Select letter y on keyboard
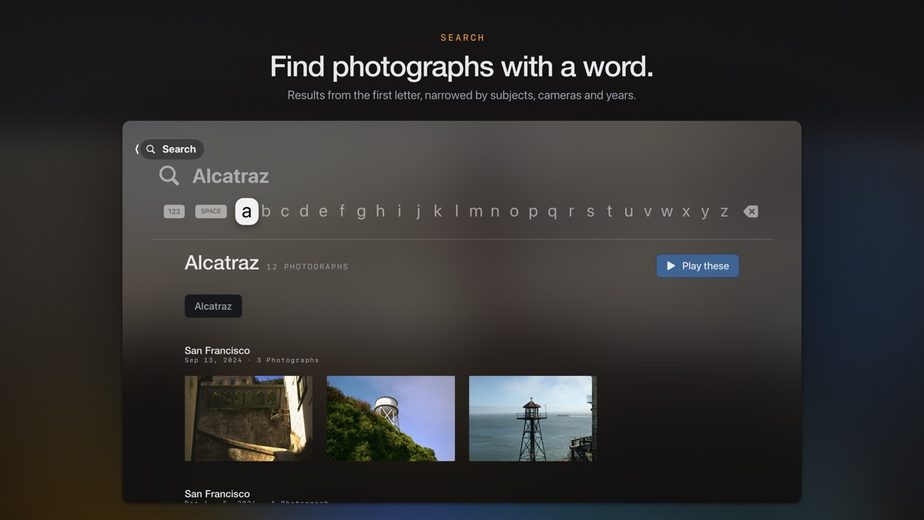The width and height of the screenshot is (924, 520). tap(705, 212)
